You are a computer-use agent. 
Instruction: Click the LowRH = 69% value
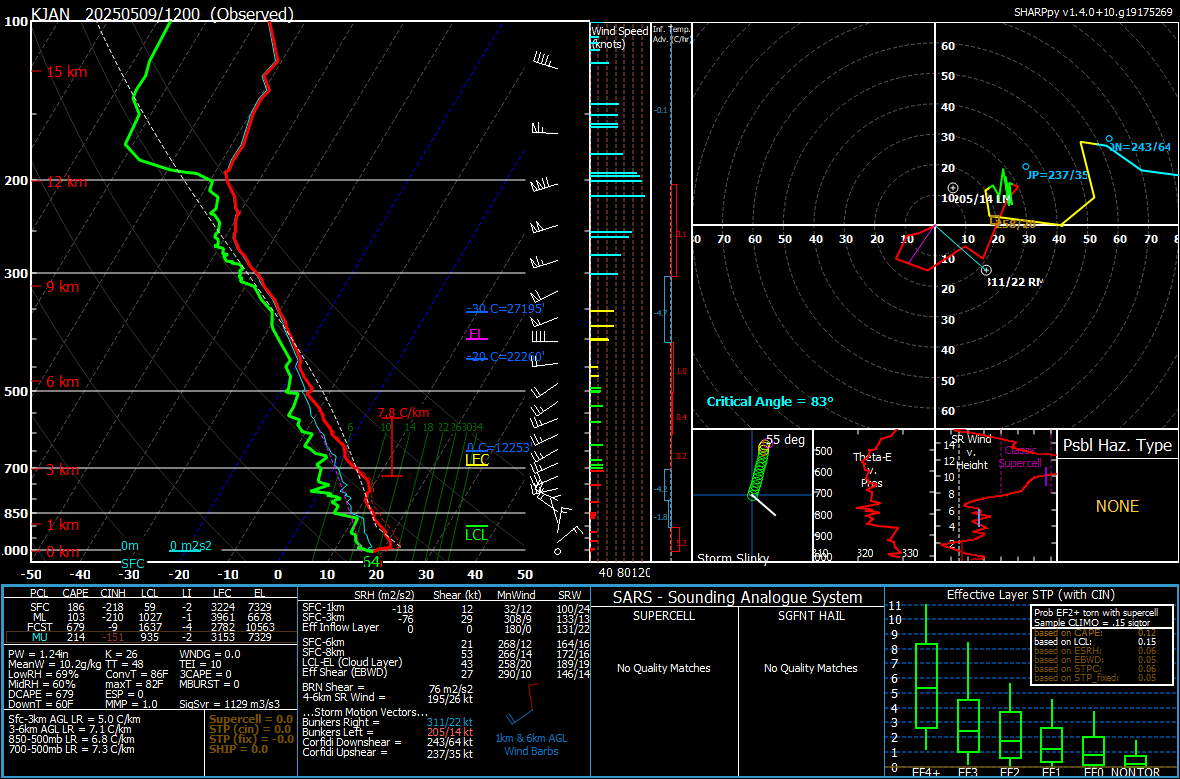click(x=43, y=674)
